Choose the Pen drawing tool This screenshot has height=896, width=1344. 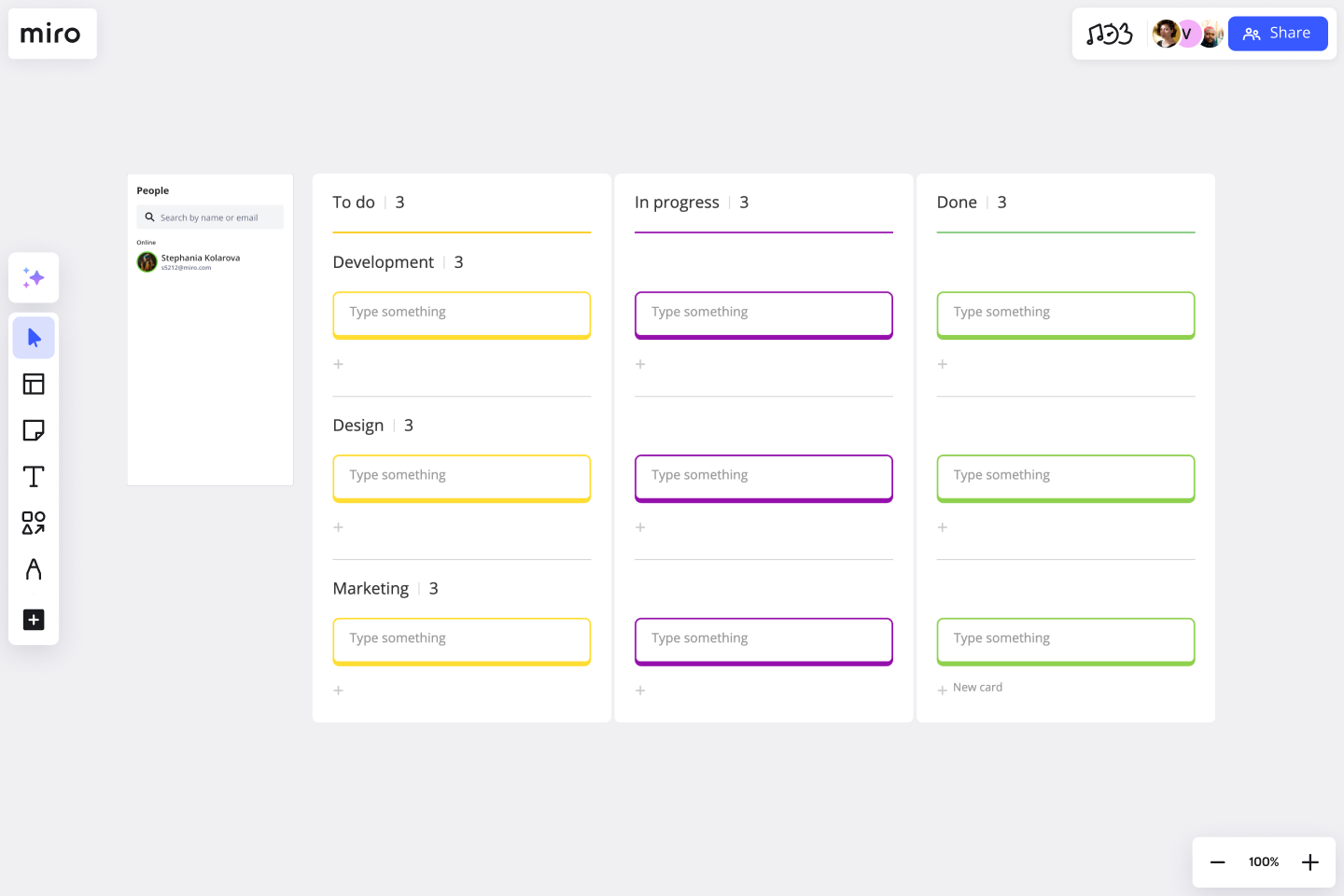point(34,569)
